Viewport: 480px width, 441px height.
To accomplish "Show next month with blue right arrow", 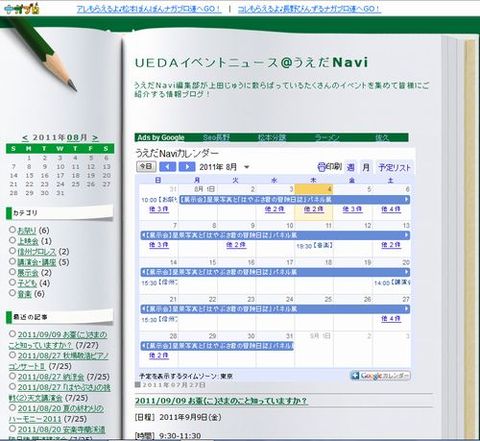I will coord(187,166).
